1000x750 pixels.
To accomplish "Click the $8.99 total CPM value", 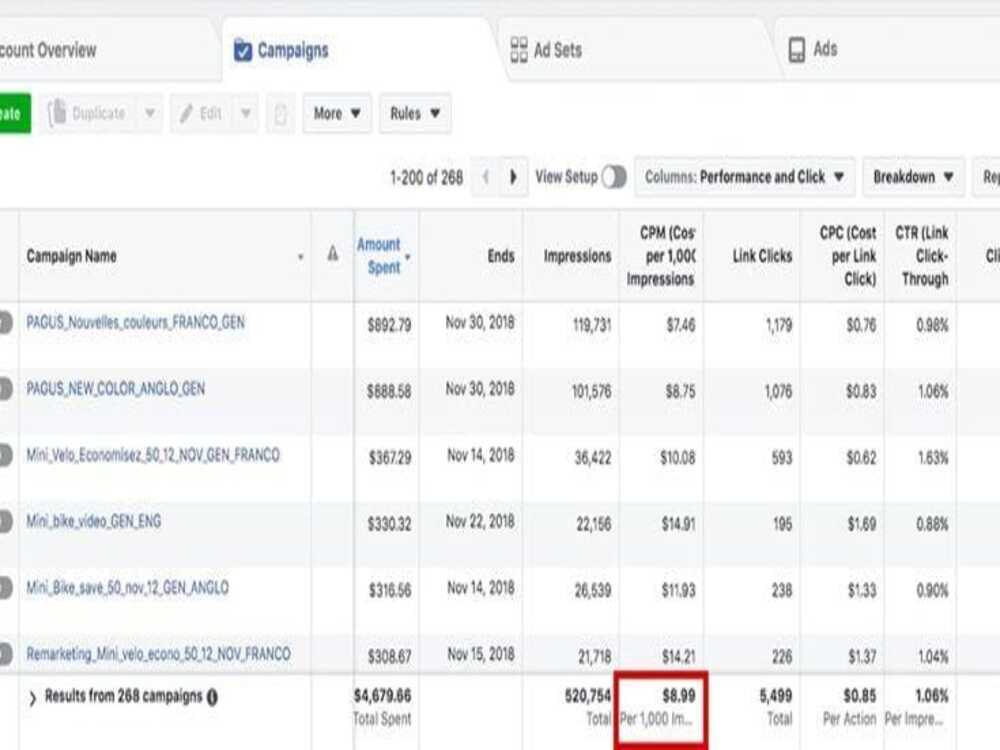I will (679, 696).
